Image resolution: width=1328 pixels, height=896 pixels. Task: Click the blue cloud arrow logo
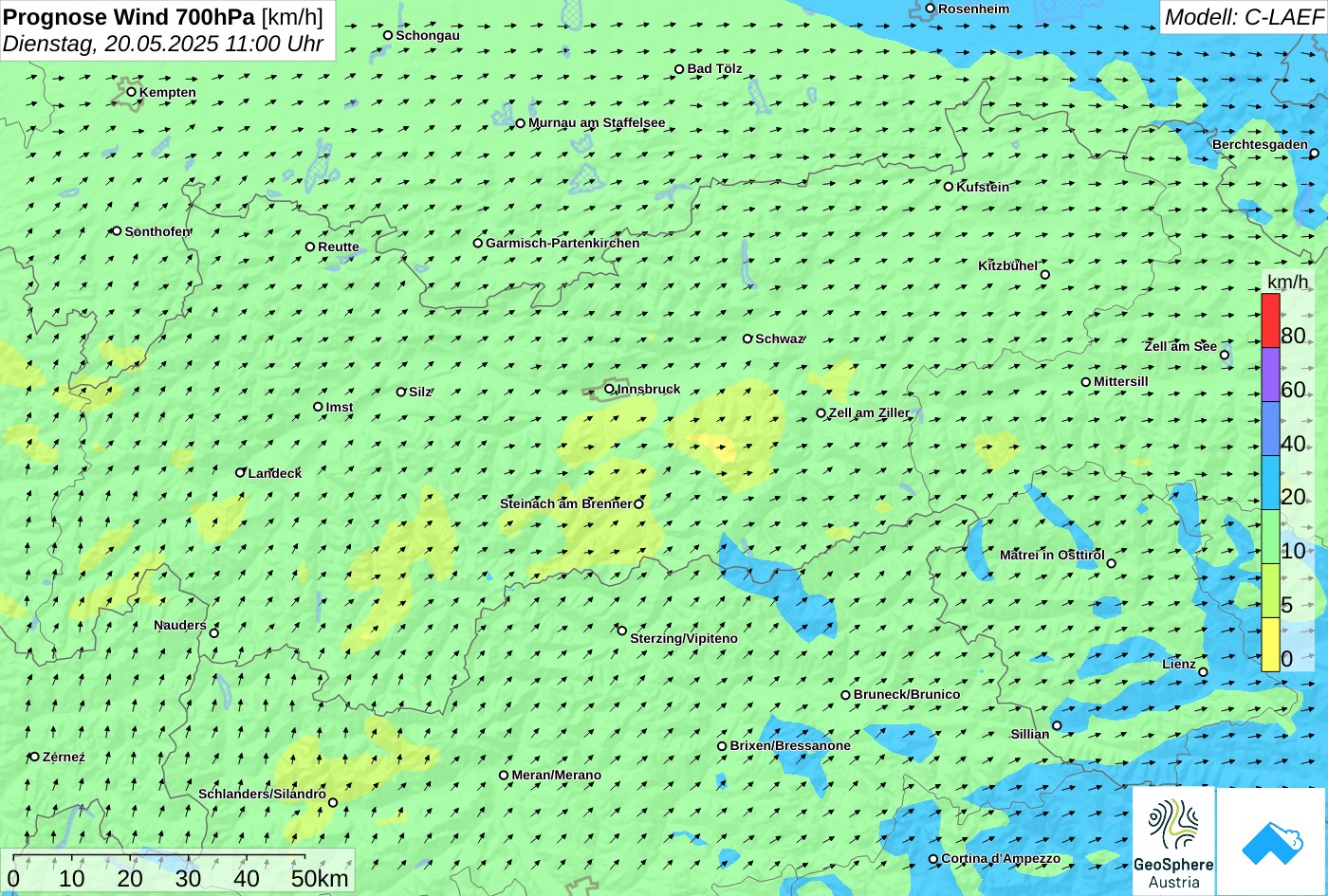[x=1272, y=842]
